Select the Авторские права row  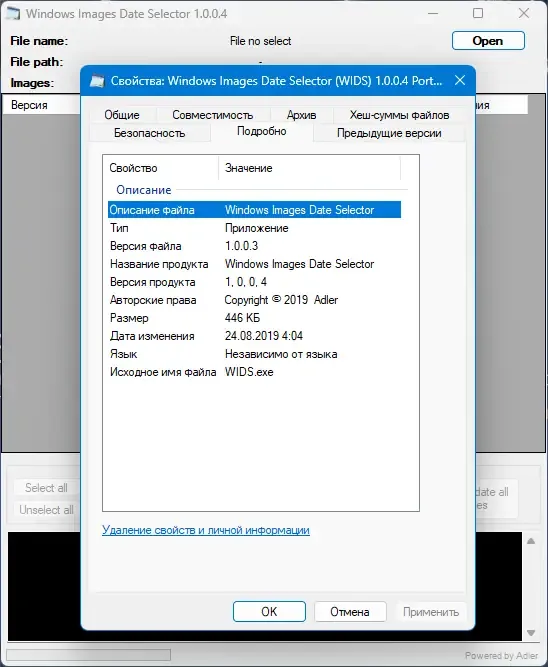point(254,300)
